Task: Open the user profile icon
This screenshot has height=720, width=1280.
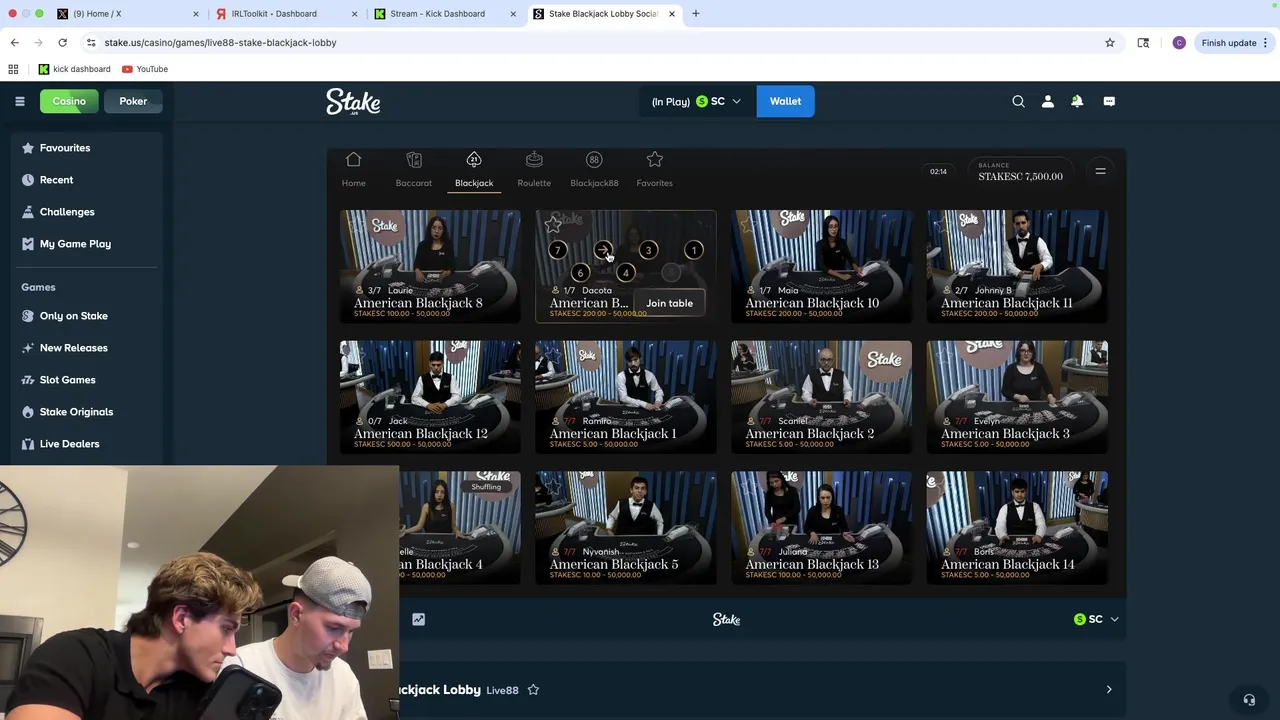Action: point(1048,101)
